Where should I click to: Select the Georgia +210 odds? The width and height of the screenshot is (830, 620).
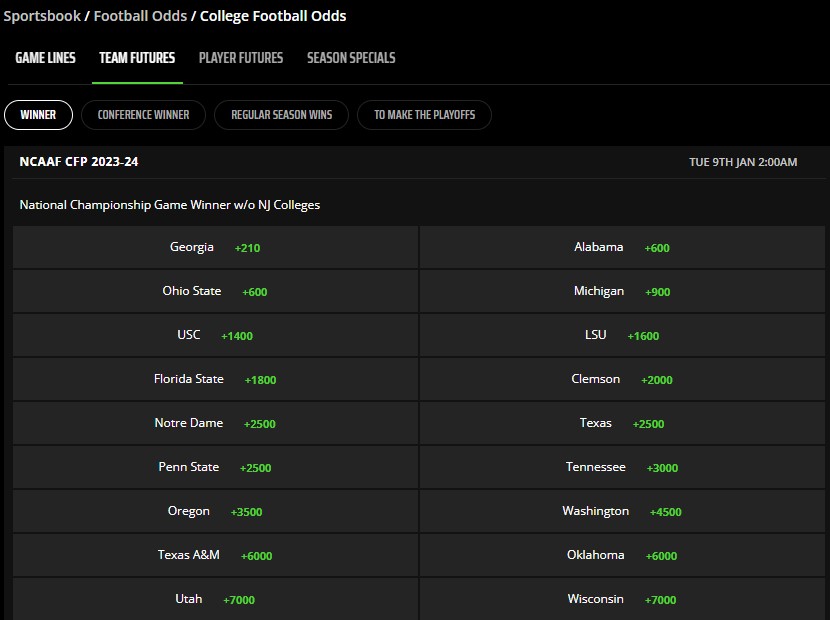(x=215, y=247)
